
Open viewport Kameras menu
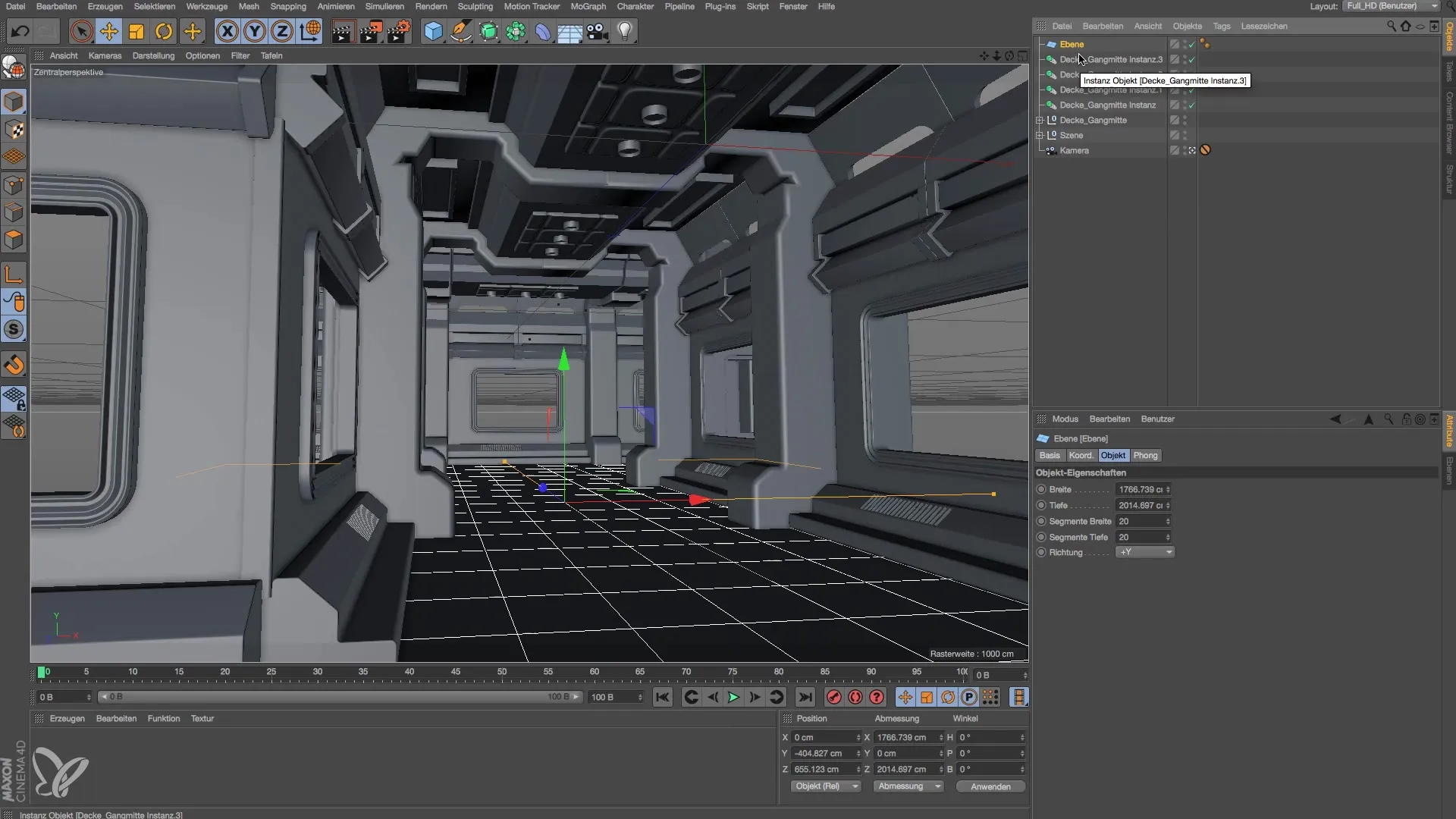click(105, 55)
